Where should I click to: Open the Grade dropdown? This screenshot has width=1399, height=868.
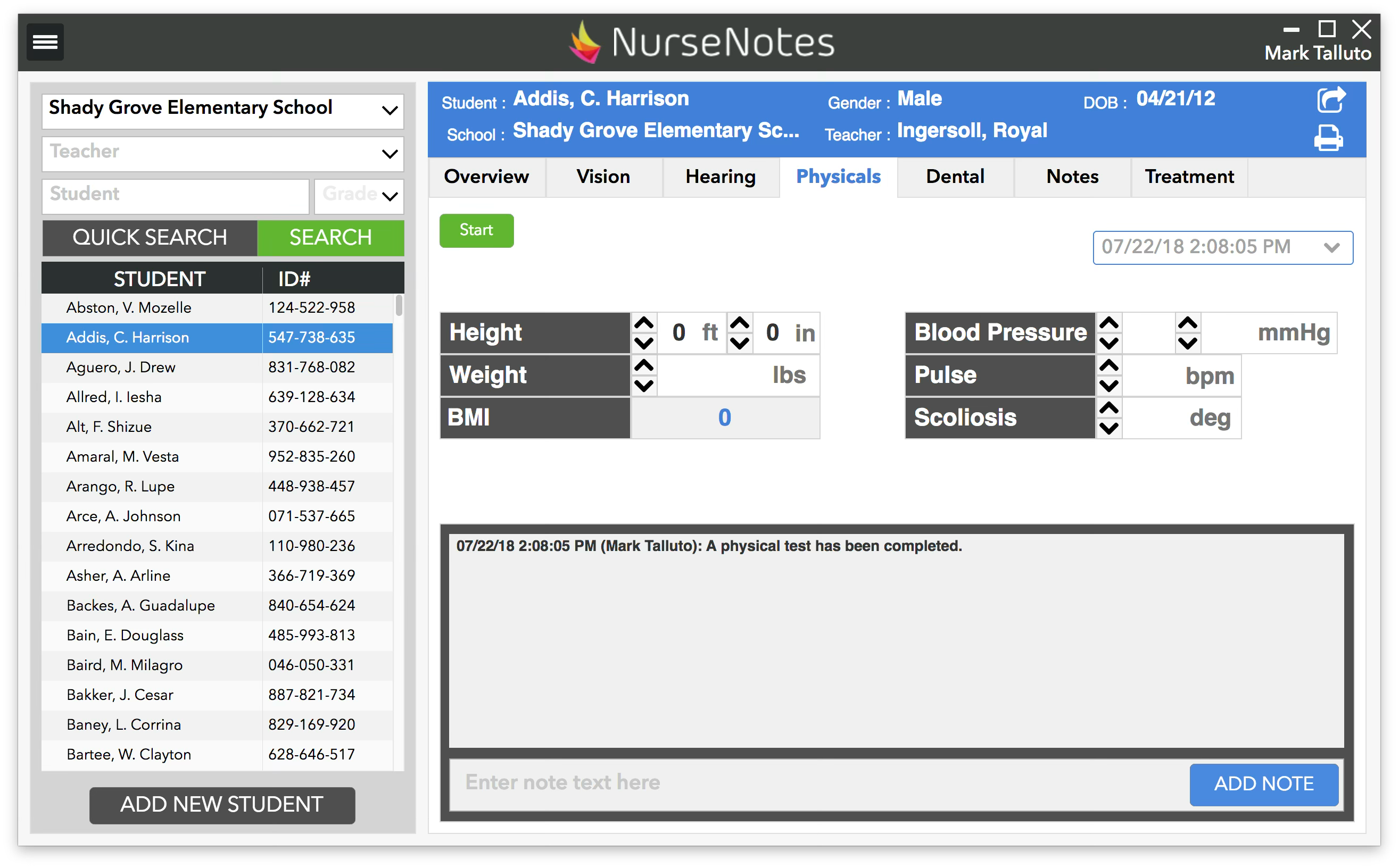pos(390,197)
